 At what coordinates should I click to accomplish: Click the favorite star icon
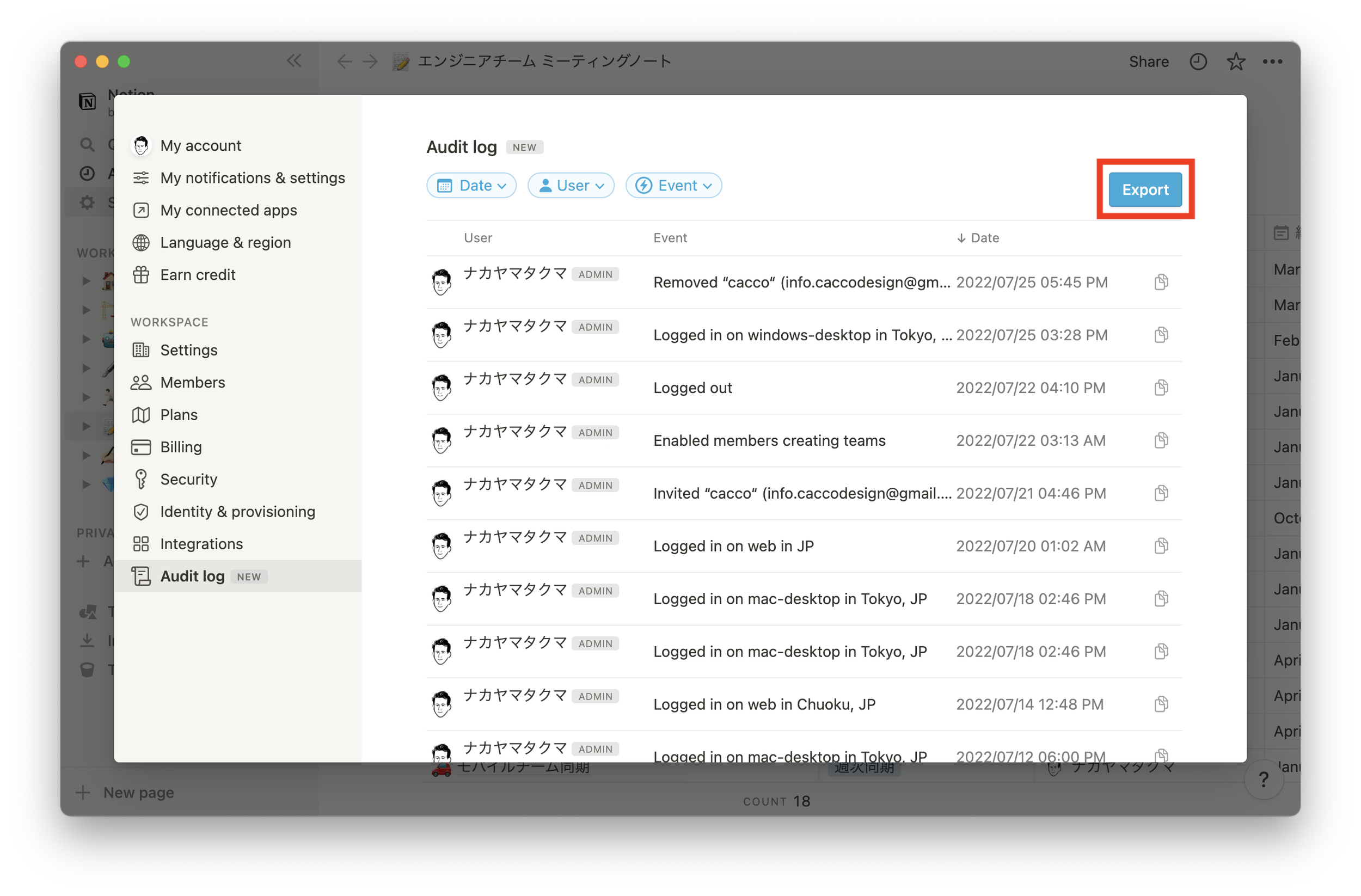point(1236,61)
